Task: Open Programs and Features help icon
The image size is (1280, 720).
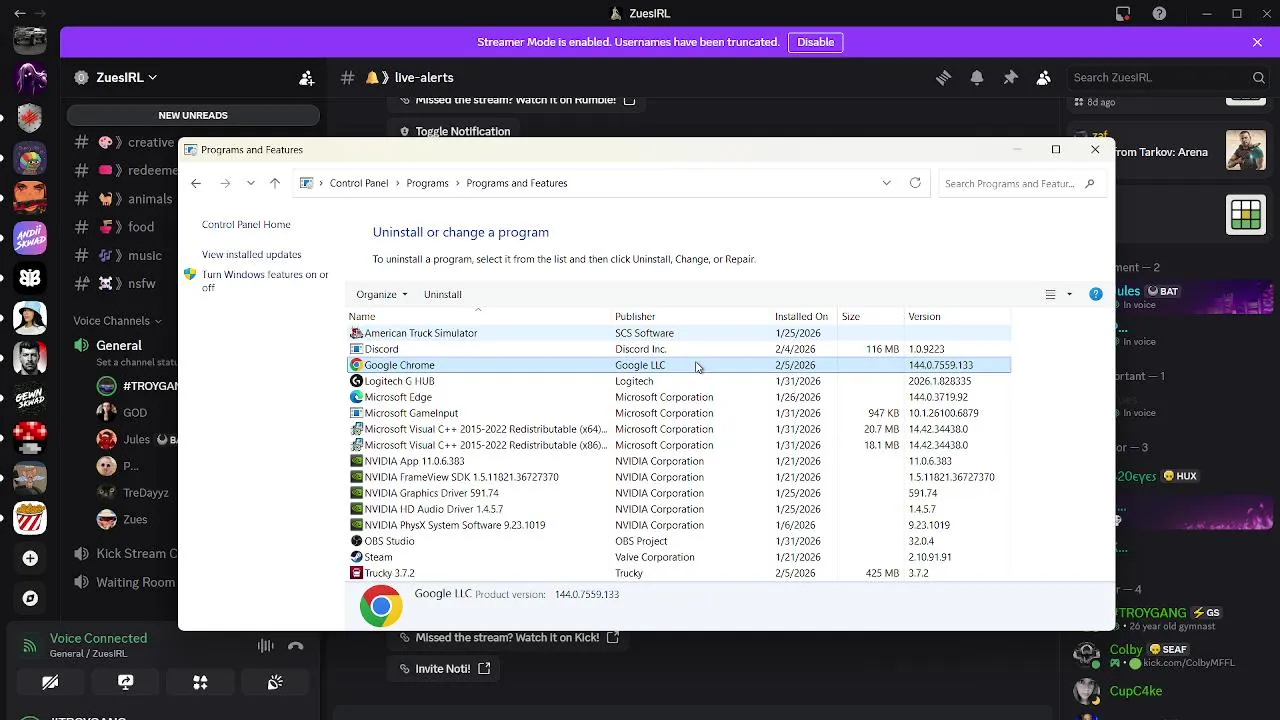Action: click(1096, 294)
